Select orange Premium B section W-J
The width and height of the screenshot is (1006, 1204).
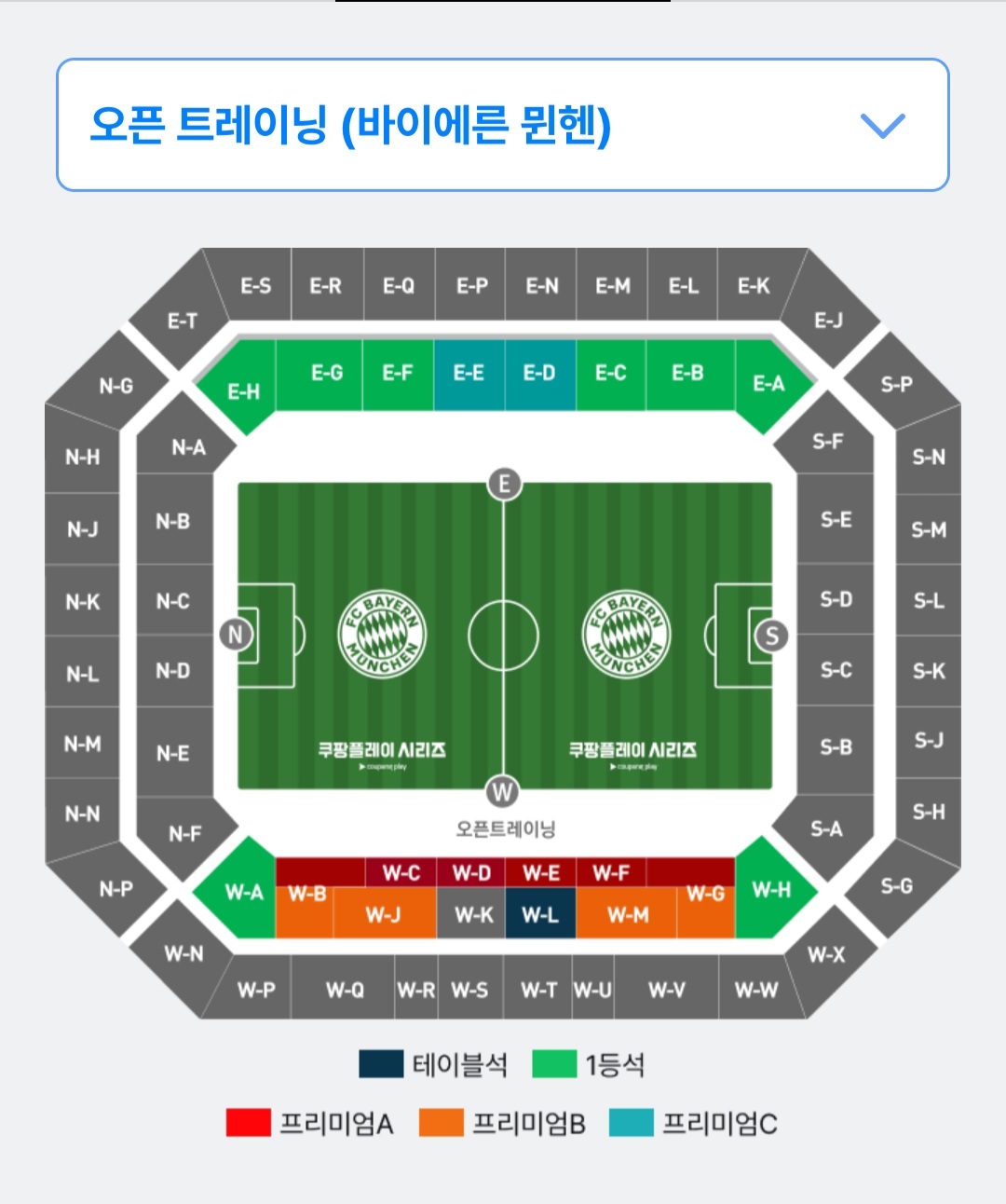384,914
